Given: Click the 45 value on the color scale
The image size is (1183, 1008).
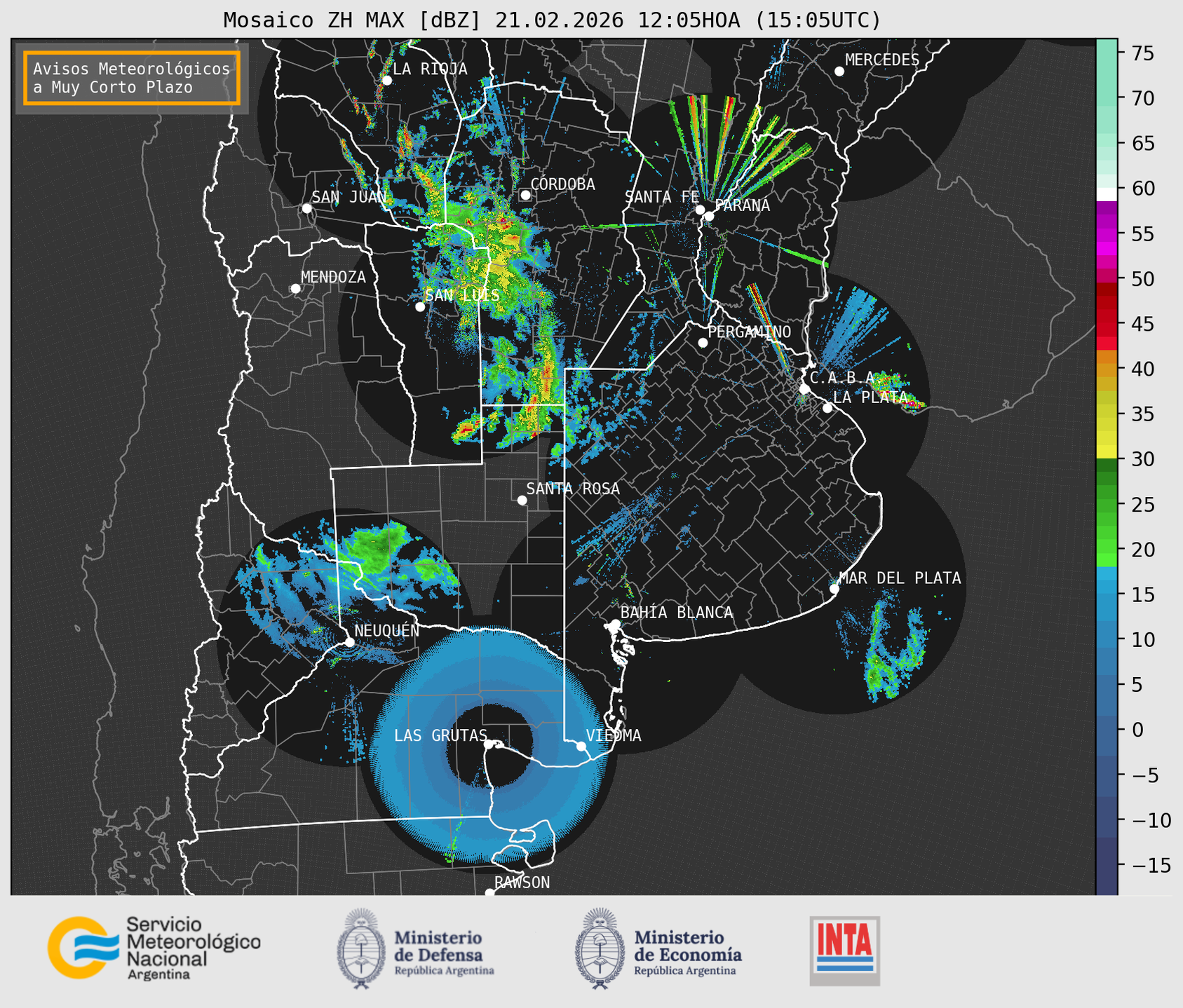Looking at the screenshot, I should [1142, 325].
